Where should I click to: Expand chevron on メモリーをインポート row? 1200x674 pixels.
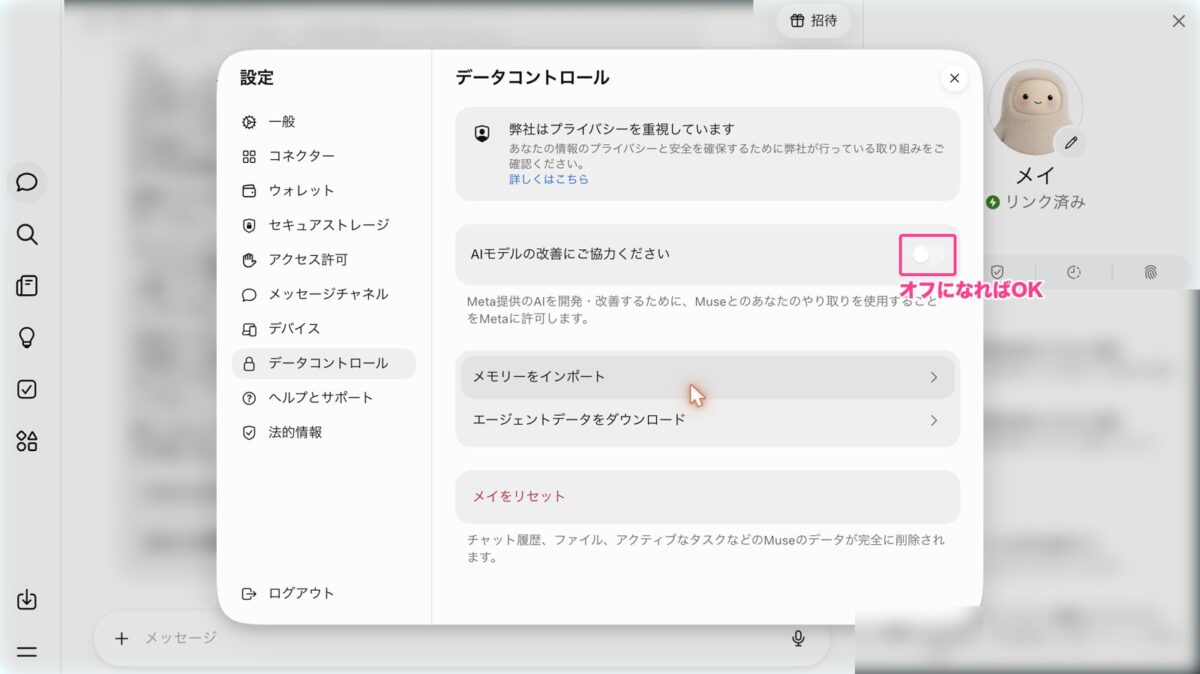[x=934, y=377]
